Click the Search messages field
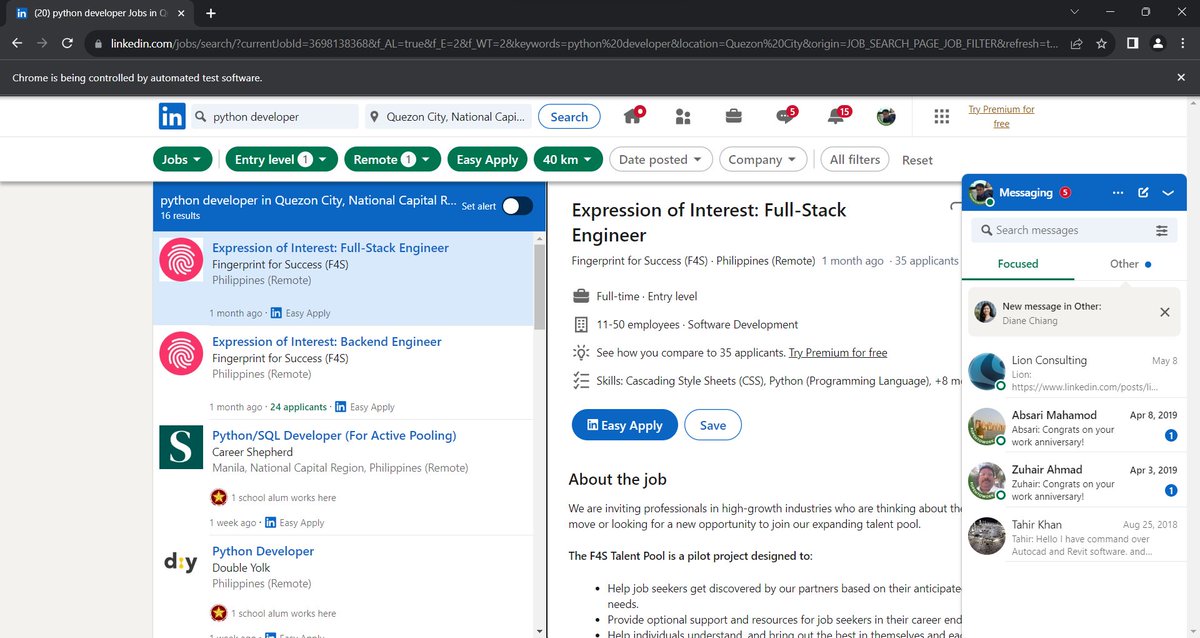Image resolution: width=1200 pixels, height=638 pixels. (x=1074, y=230)
